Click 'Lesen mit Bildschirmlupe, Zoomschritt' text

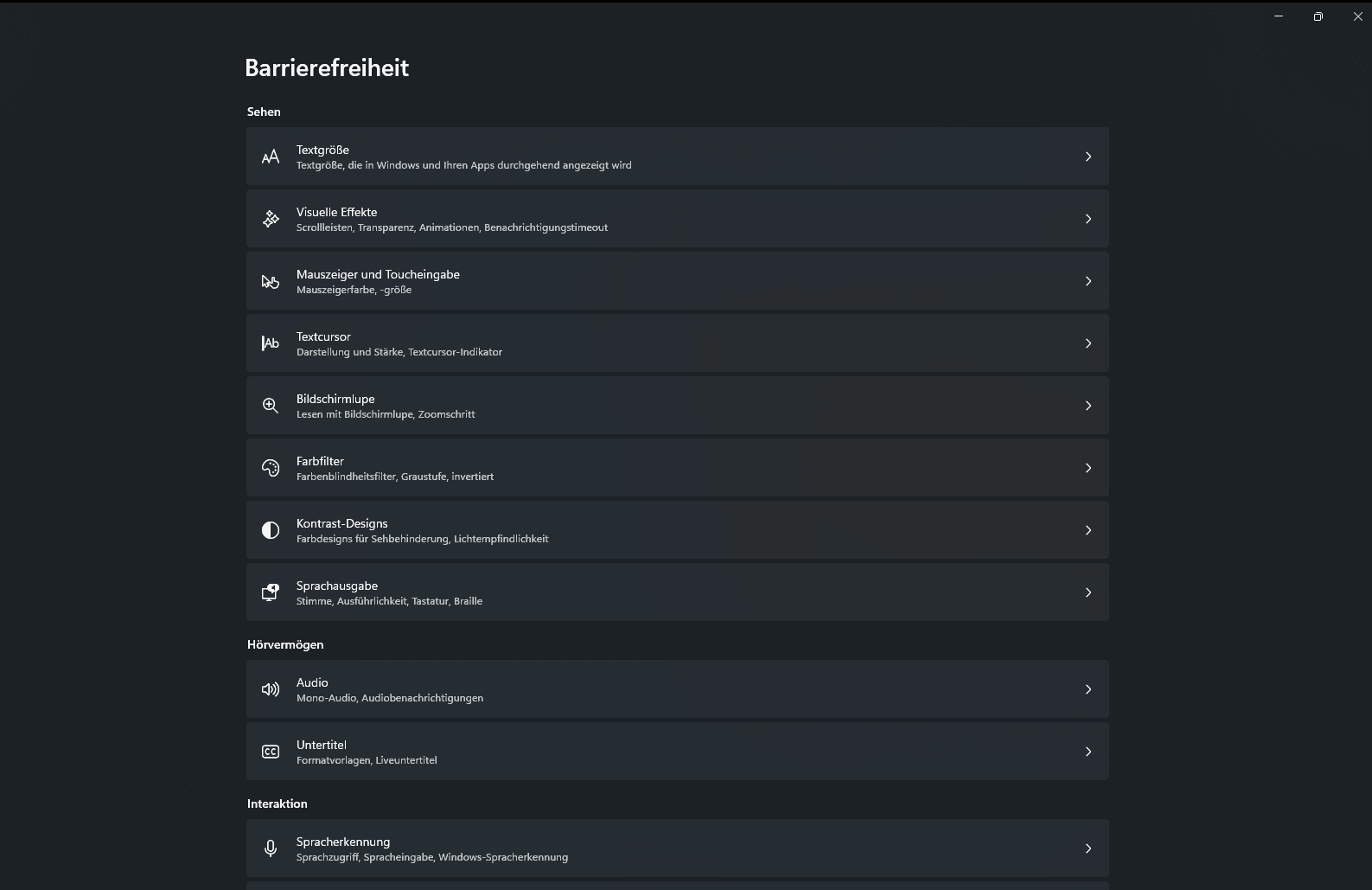[x=386, y=414]
